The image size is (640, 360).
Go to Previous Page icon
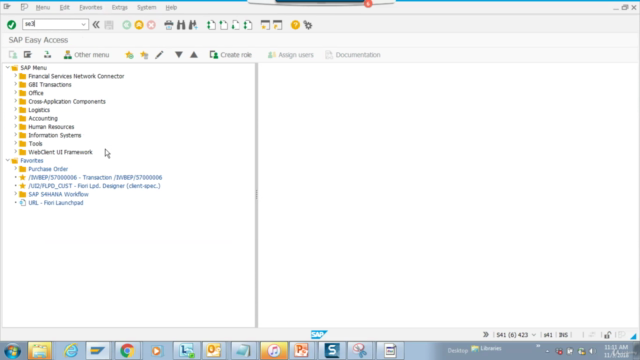(x=224, y=25)
